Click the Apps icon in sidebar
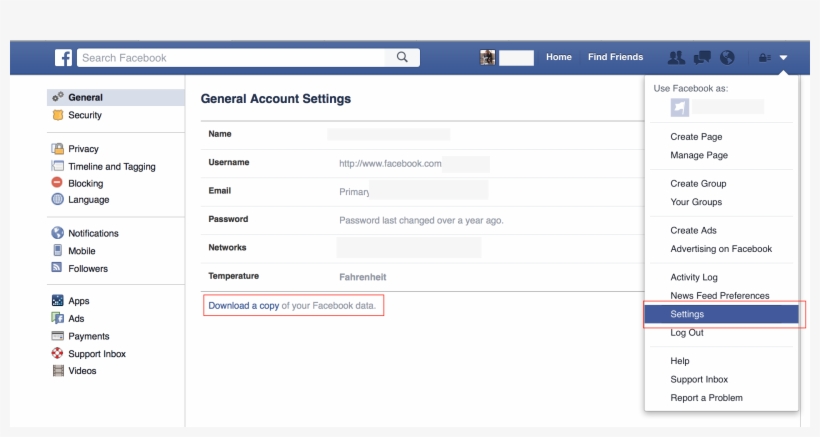 pyautogui.click(x=58, y=301)
